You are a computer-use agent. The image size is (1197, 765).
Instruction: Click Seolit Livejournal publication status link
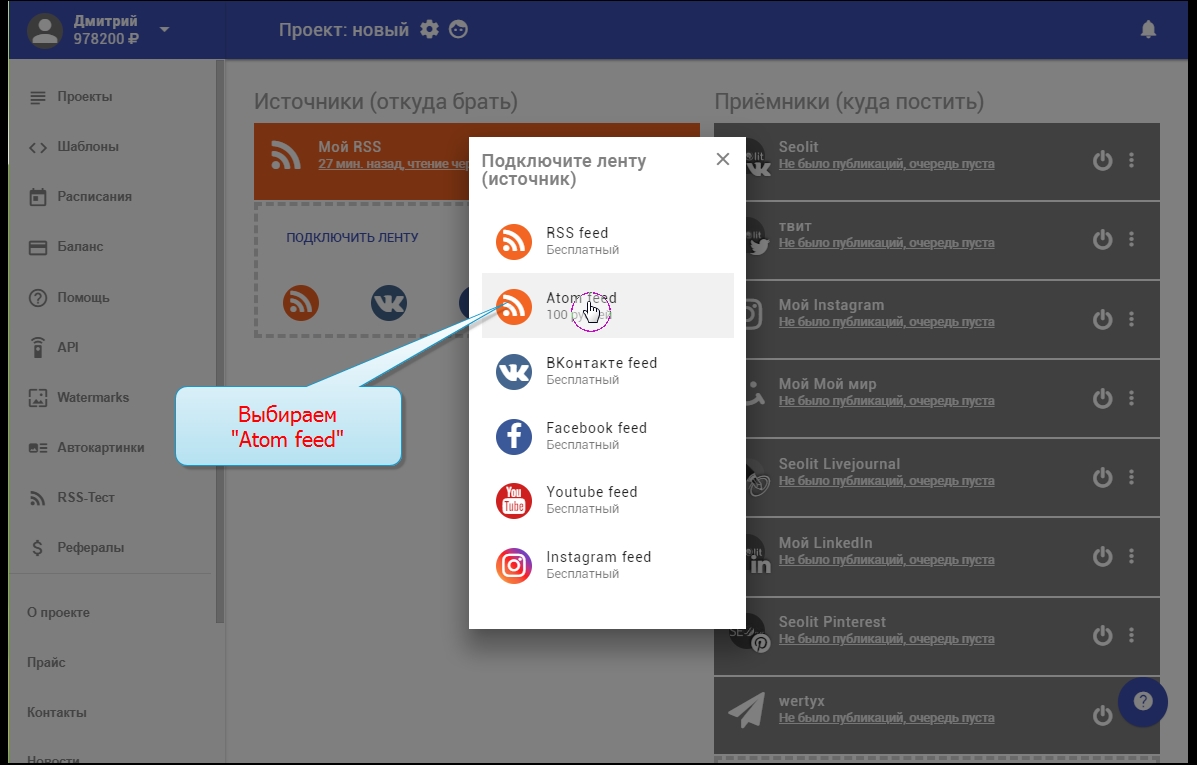pyautogui.click(x=886, y=481)
